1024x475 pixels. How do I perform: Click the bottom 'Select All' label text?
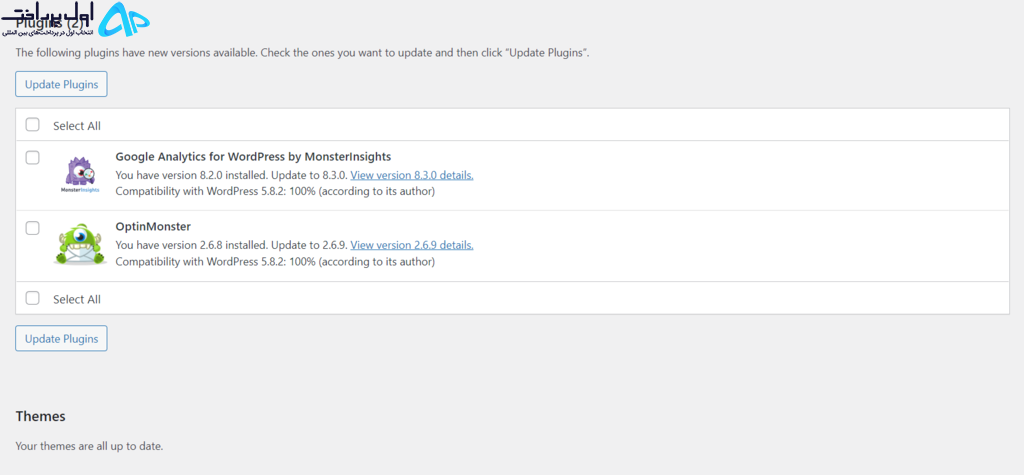click(77, 299)
